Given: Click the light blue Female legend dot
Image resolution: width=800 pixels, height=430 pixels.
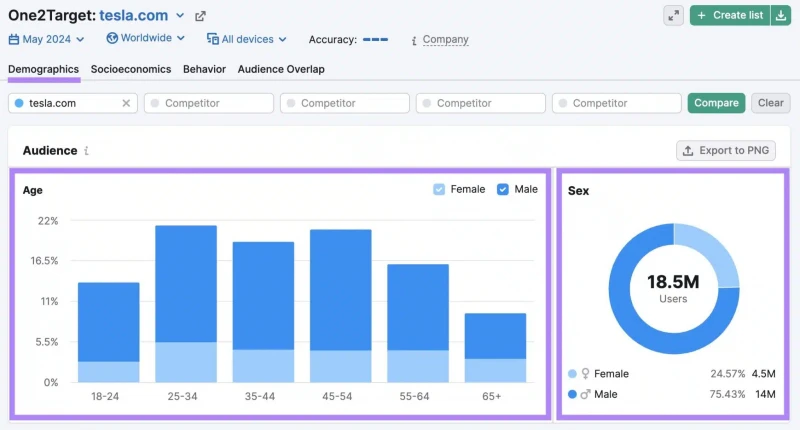Looking at the screenshot, I should 572,374.
